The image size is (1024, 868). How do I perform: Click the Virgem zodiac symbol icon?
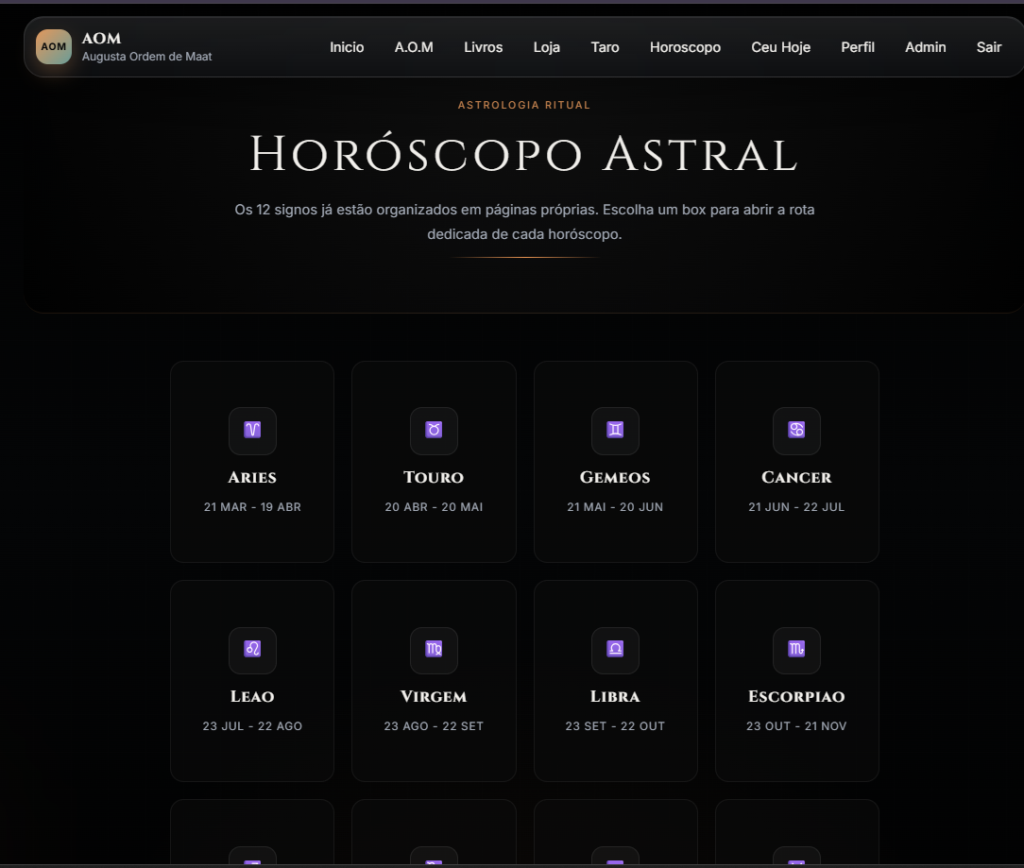click(434, 649)
